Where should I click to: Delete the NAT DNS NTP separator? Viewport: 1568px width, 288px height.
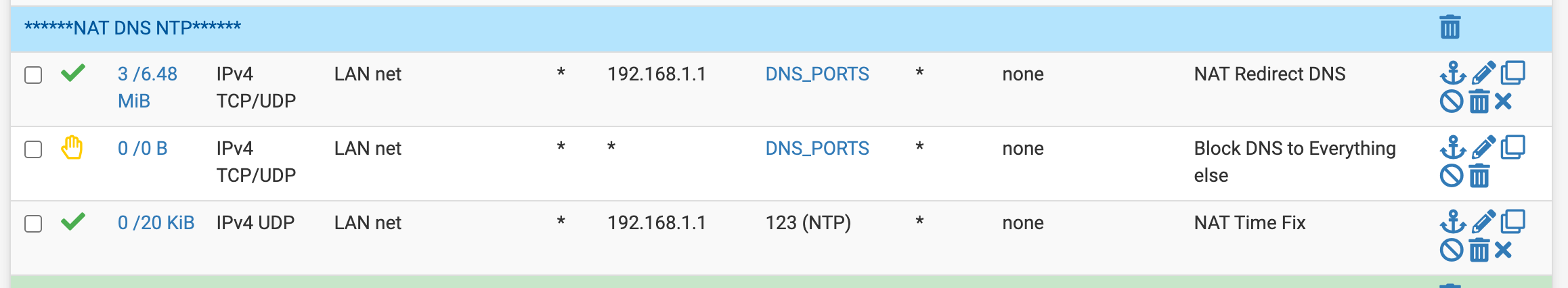[1450, 28]
